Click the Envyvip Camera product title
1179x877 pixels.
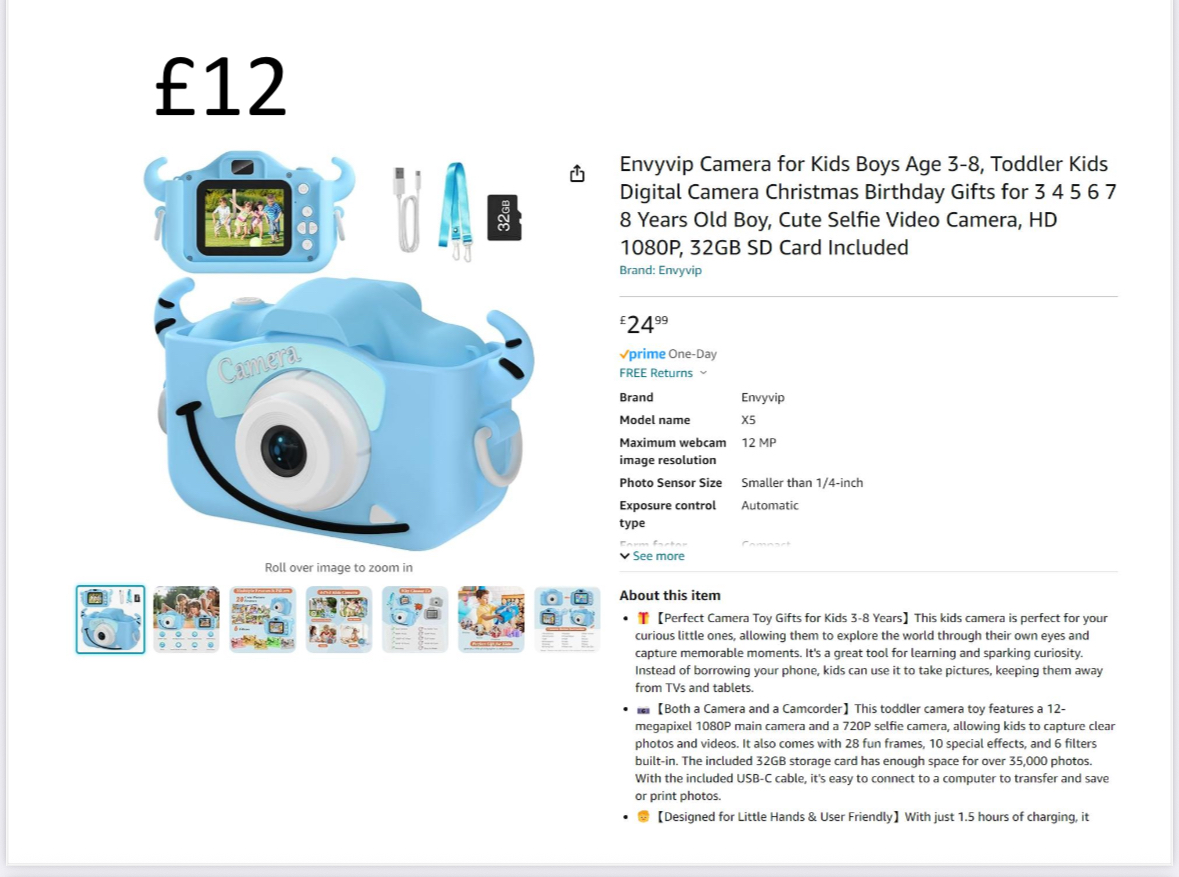pyautogui.click(x=868, y=205)
